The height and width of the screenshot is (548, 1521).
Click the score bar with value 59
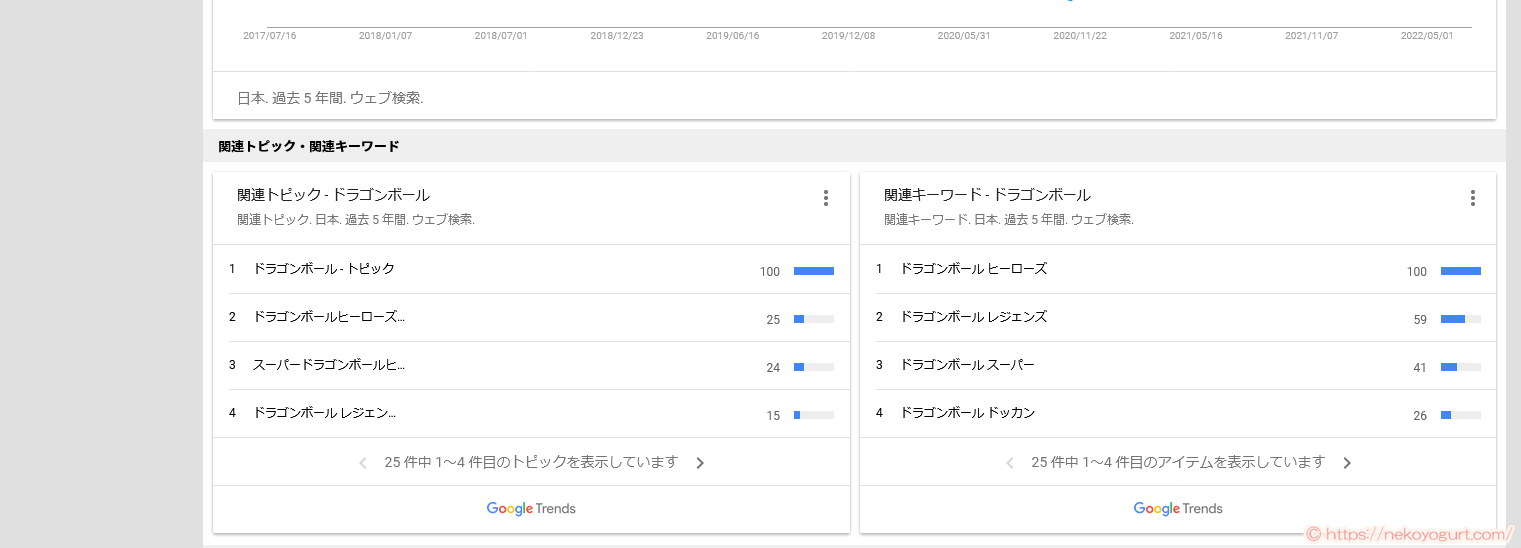1460,319
